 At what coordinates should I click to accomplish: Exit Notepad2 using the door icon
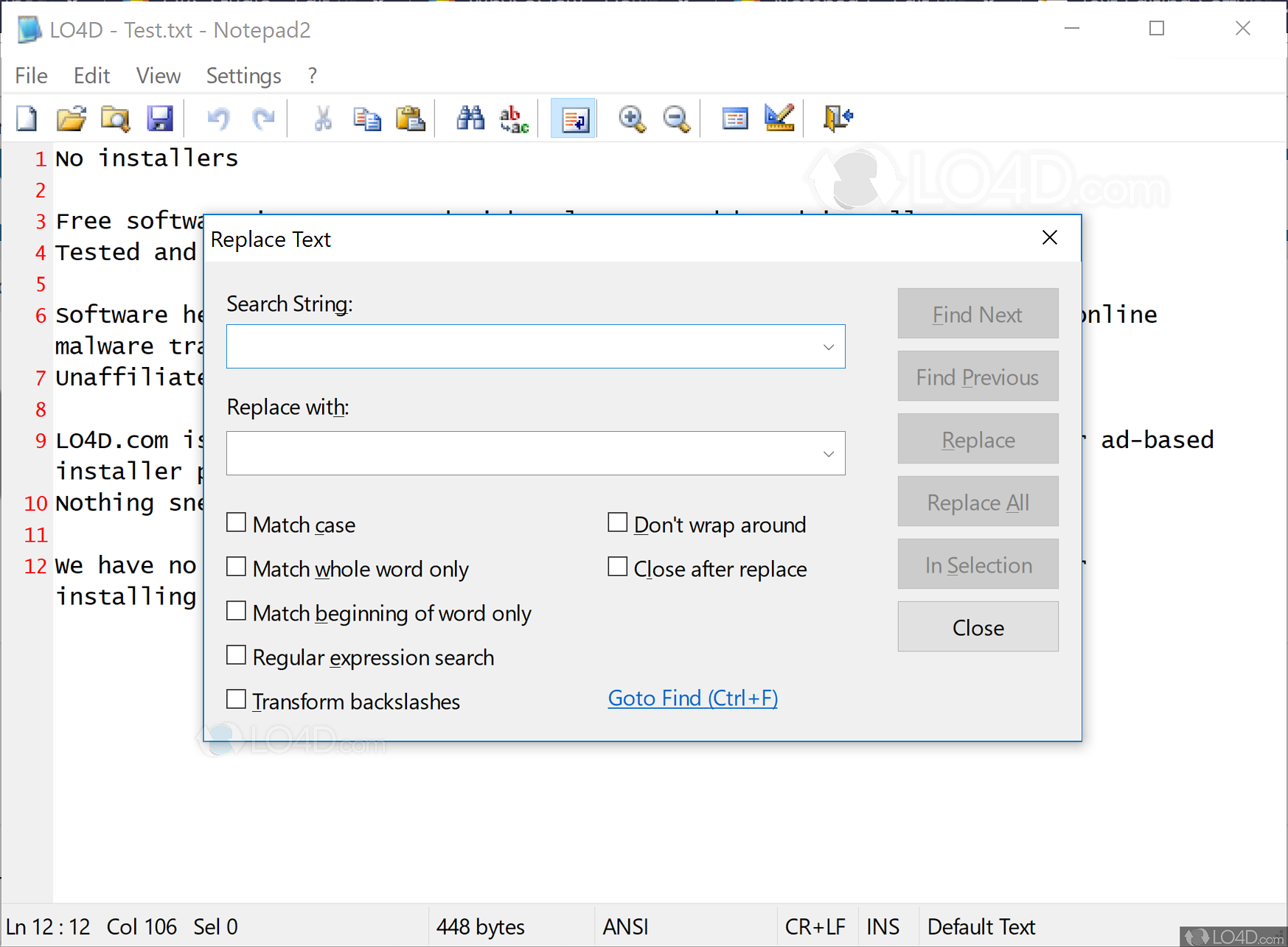pyautogui.click(x=838, y=118)
